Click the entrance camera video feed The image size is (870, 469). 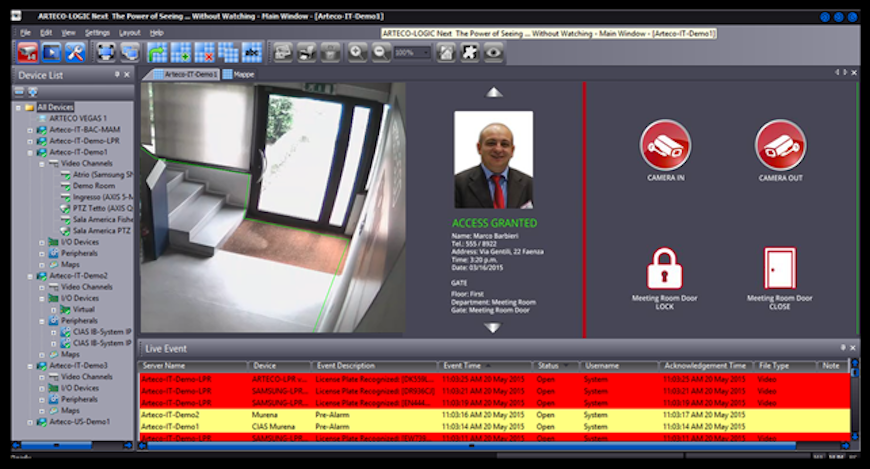coord(272,208)
